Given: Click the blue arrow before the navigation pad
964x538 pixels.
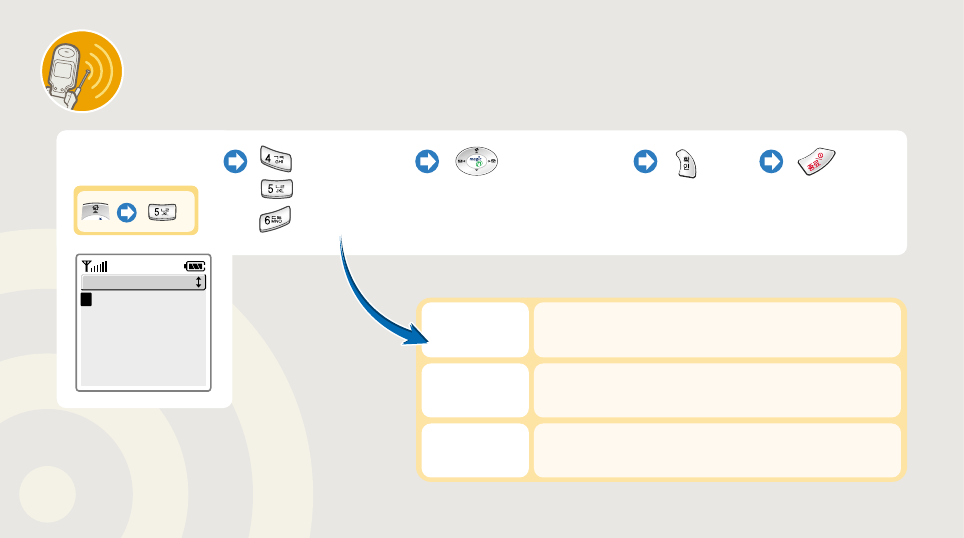Looking at the screenshot, I should (428, 163).
